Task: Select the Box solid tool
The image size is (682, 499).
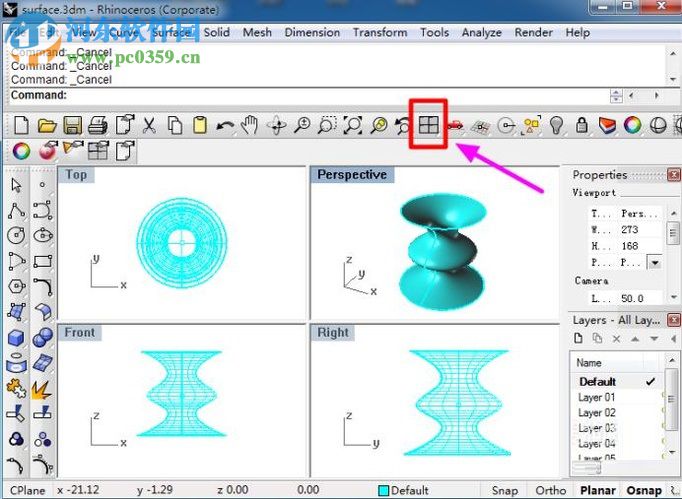Action: [16, 338]
